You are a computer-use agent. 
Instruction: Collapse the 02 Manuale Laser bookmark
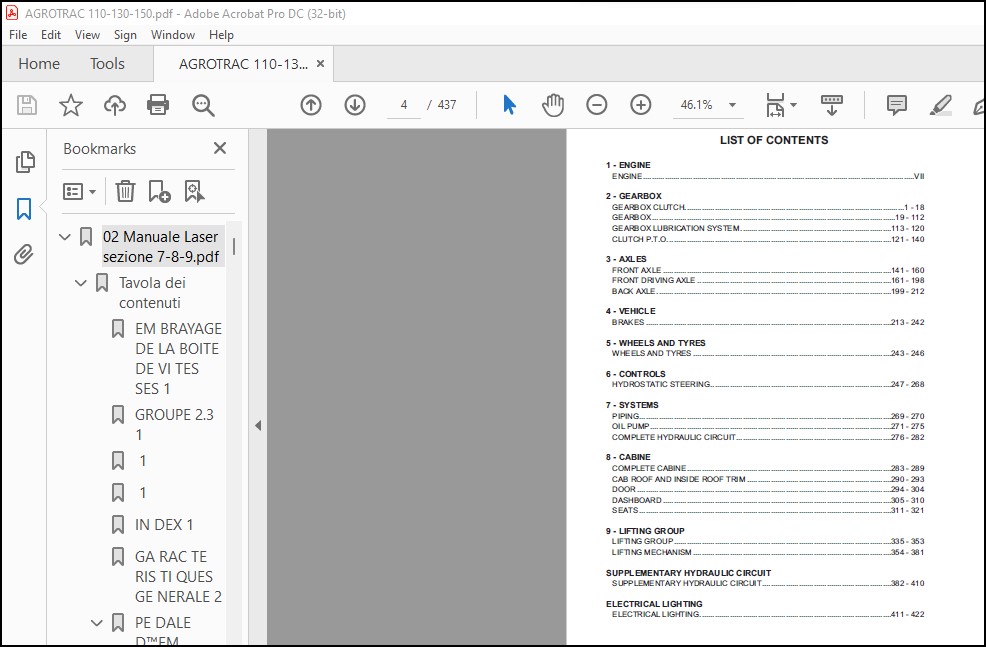[x=64, y=237]
